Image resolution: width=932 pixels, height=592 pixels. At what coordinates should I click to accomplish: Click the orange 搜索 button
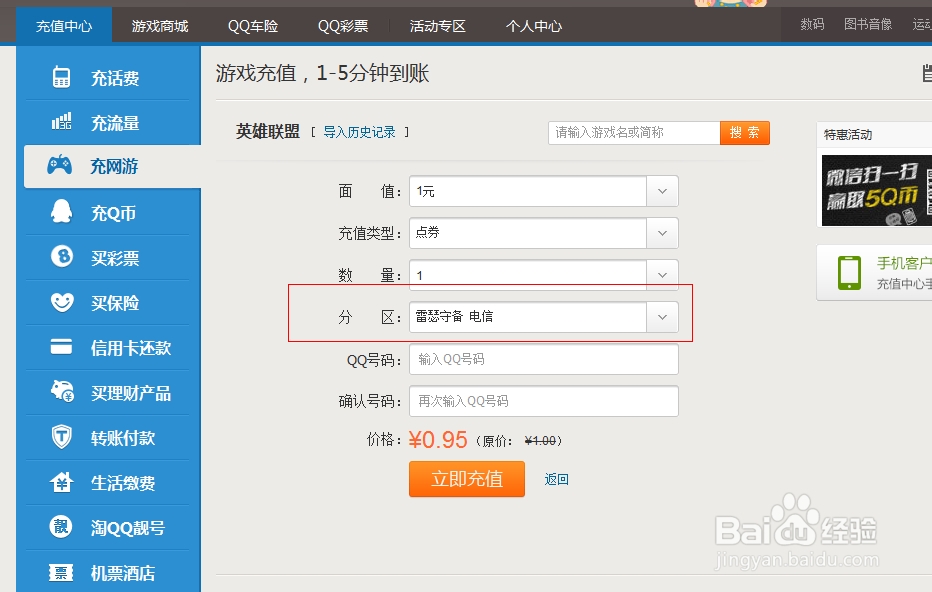(x=745, y=133)
